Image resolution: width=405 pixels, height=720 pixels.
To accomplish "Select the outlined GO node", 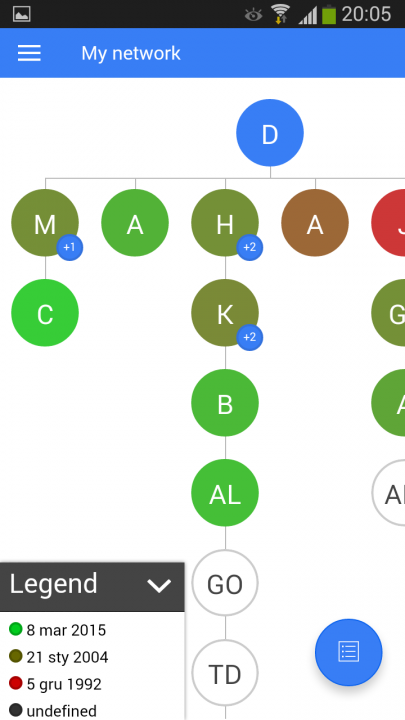I will click(x=225, y=583).
